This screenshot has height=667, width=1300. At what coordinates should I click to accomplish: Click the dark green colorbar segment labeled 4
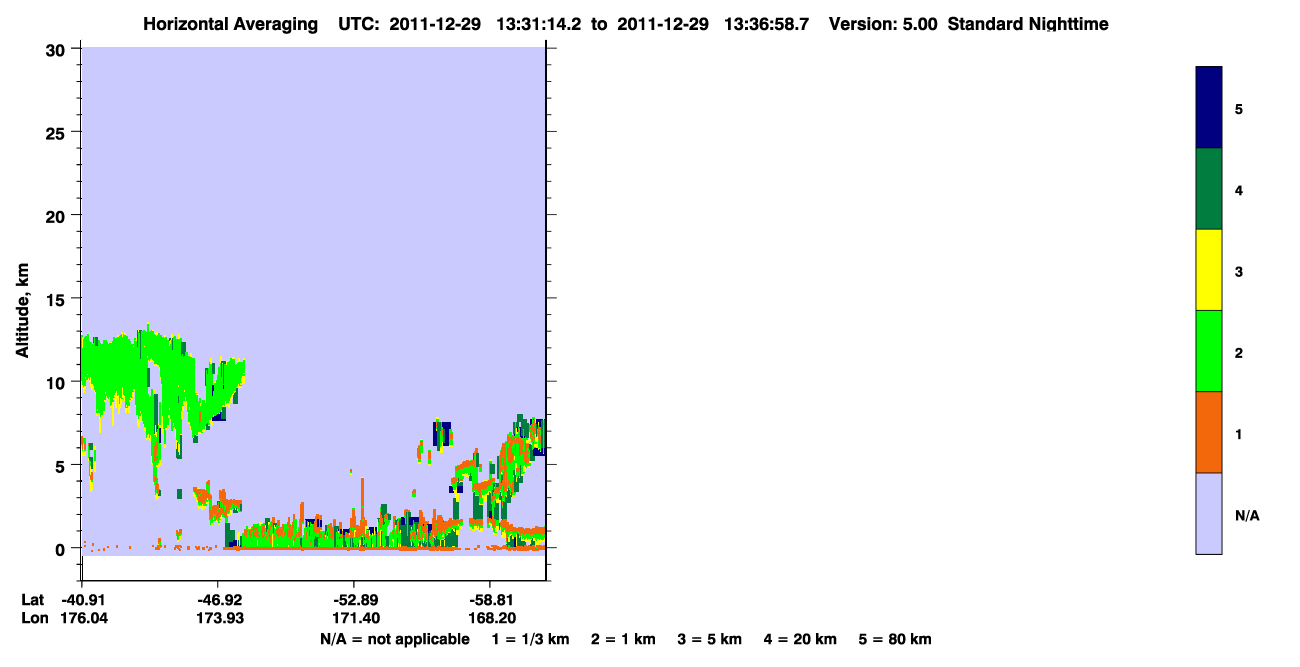(x=1209, y=189)
